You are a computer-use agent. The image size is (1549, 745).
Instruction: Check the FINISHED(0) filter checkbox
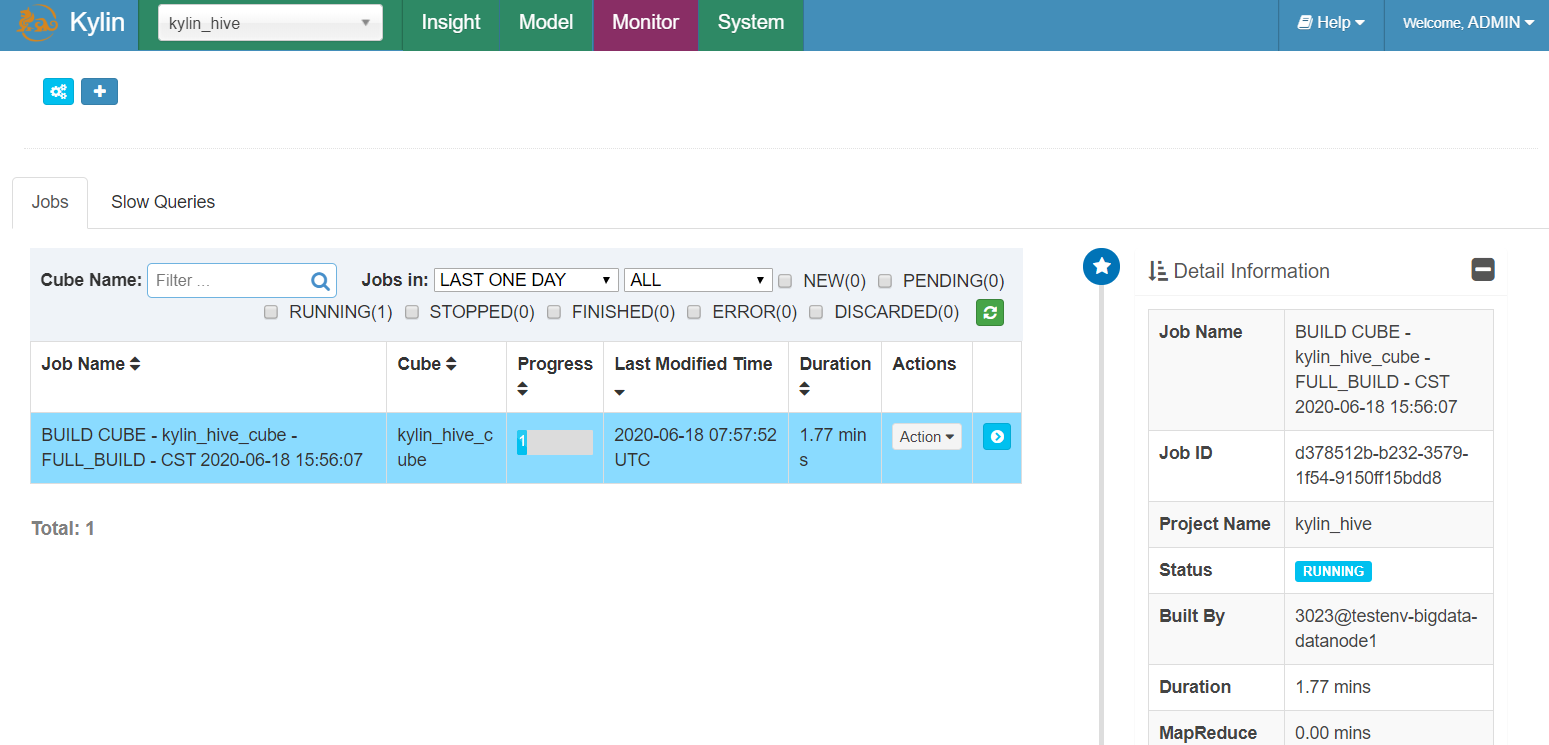[554, 312]
